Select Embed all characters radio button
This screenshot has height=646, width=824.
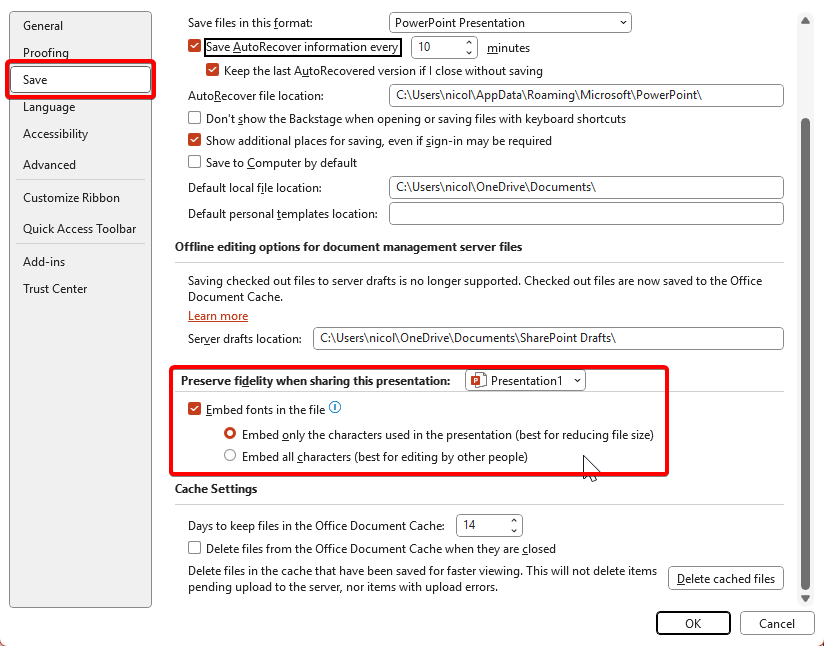coord(230,455)
